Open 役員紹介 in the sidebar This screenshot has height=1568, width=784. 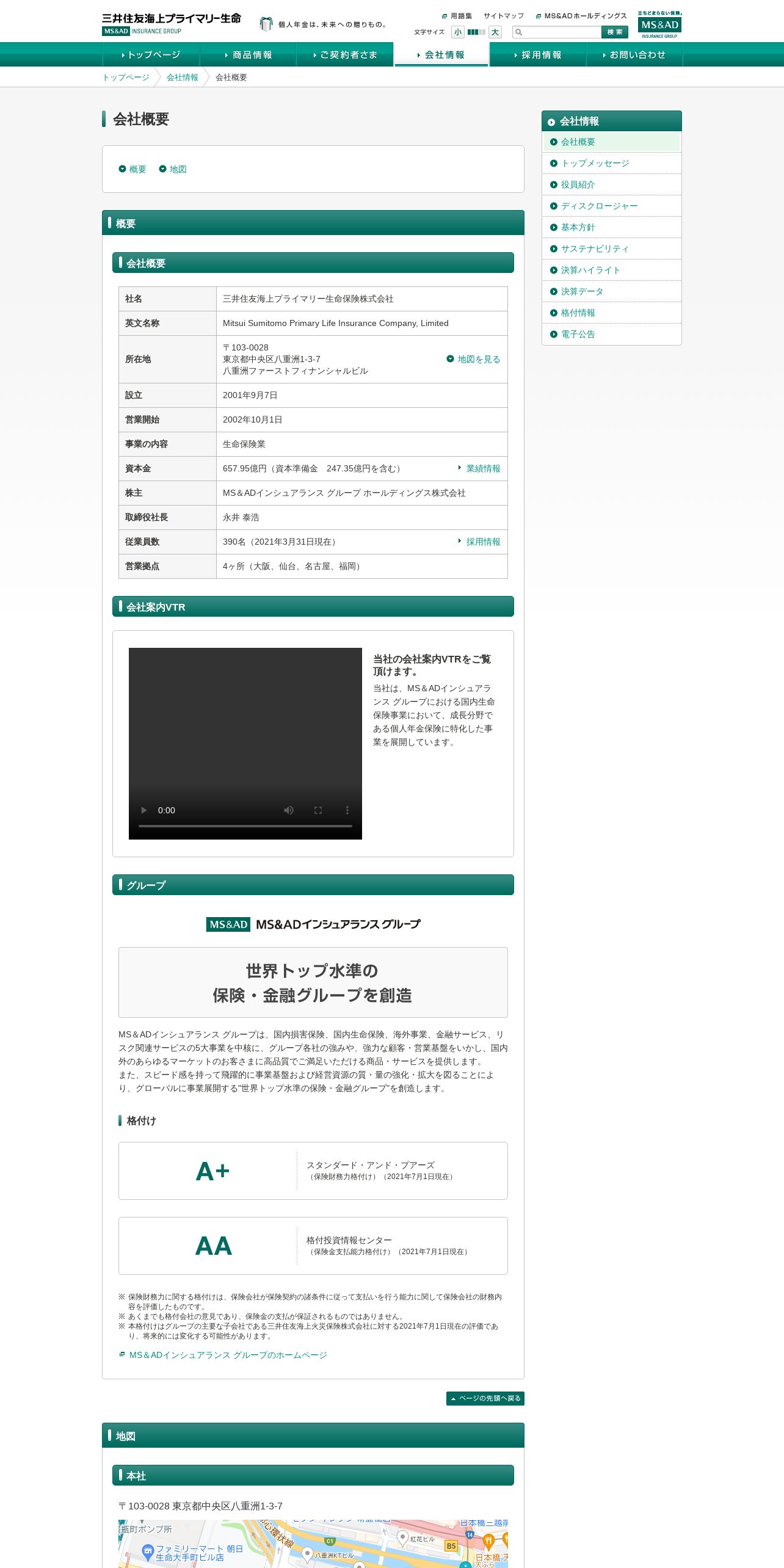(612, 184)
